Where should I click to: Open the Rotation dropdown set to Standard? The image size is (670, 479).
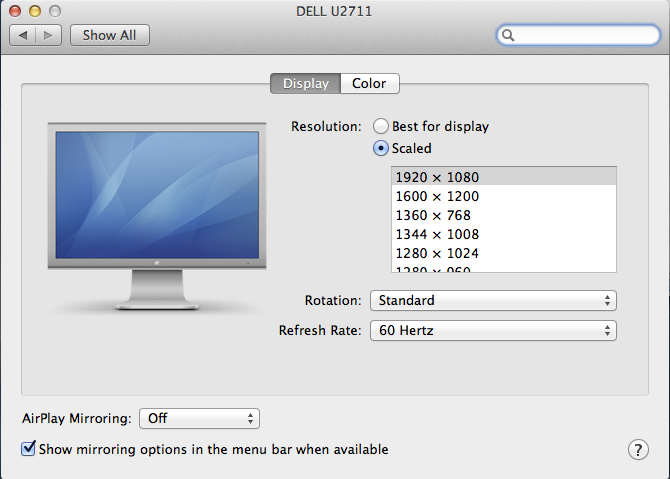coord(493,300)
